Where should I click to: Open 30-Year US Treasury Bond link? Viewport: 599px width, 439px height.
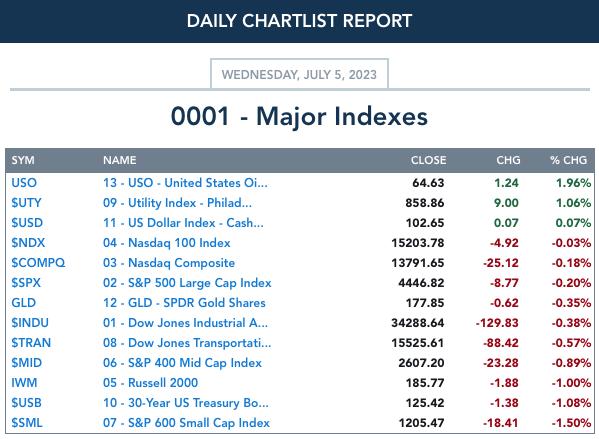point(186,403)
